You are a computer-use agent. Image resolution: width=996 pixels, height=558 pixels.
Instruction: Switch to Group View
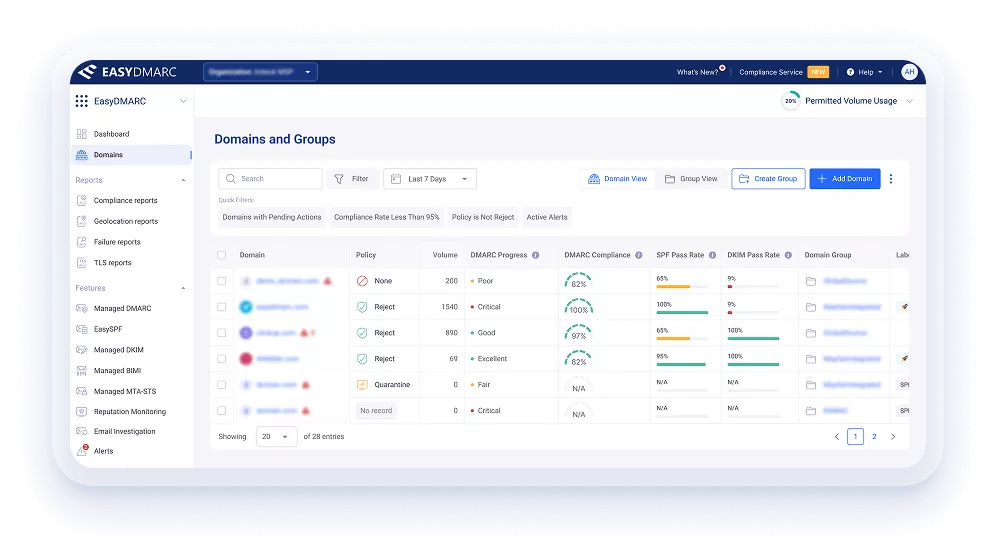click(x=691, y=179)
